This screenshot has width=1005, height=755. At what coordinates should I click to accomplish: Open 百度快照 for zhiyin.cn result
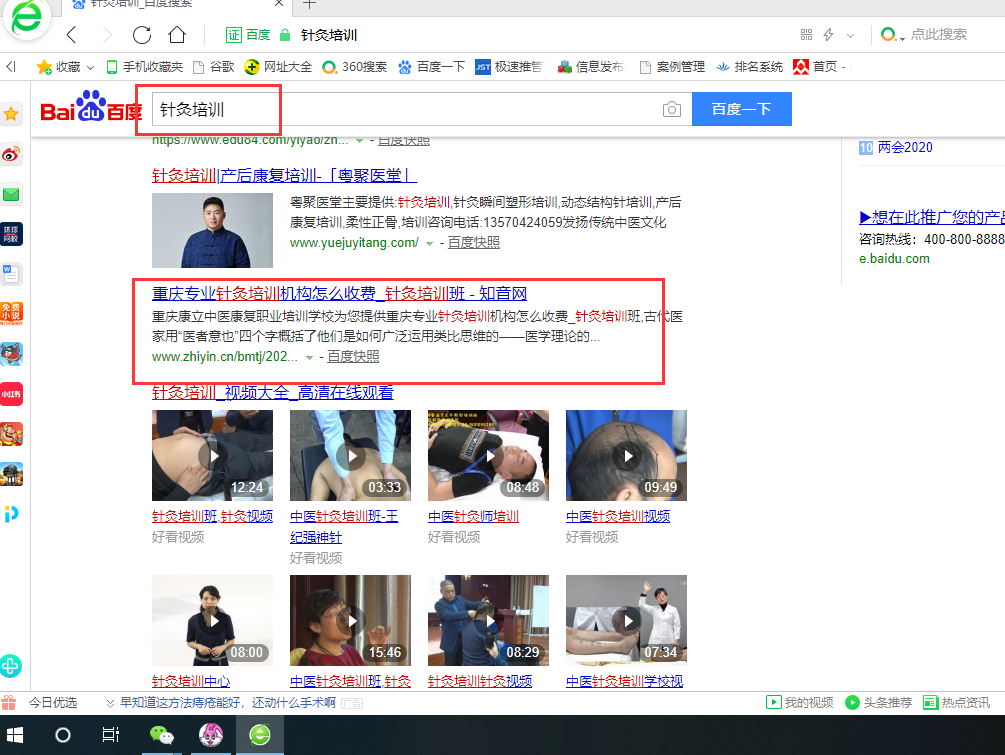tap(353, 356)
